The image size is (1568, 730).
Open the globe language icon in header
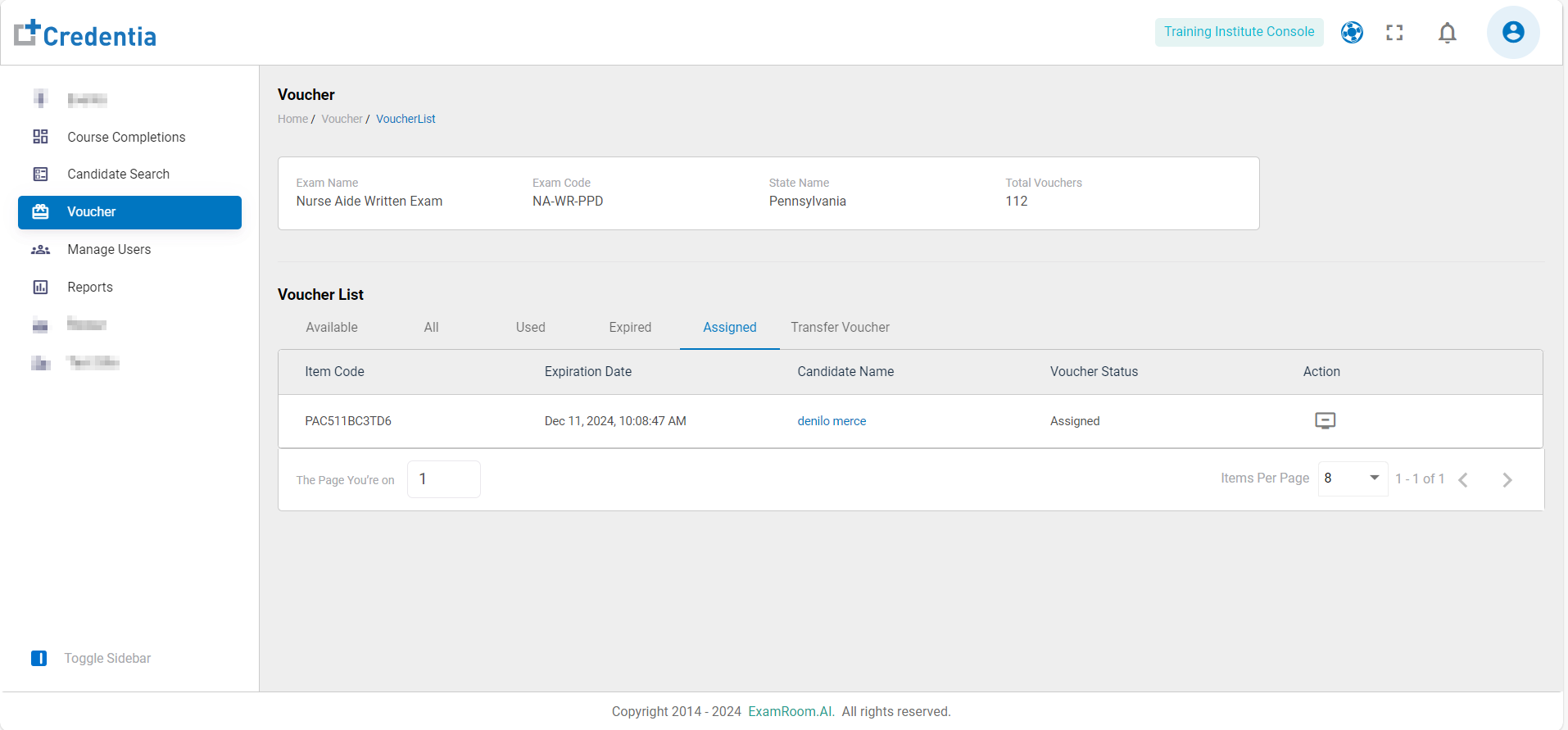[1352, 32]
